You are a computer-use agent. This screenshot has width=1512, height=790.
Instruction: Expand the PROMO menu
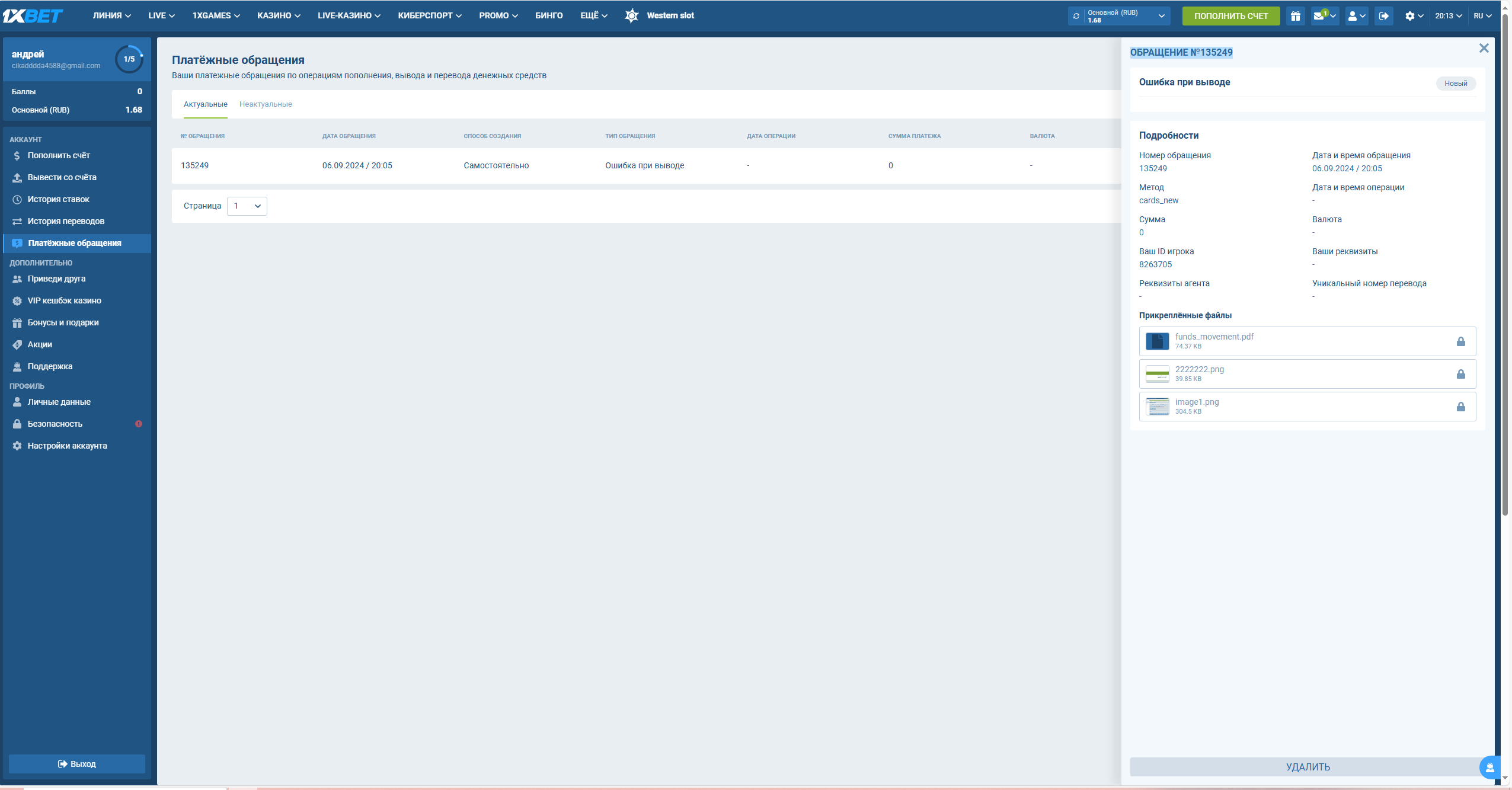point(498,15)
